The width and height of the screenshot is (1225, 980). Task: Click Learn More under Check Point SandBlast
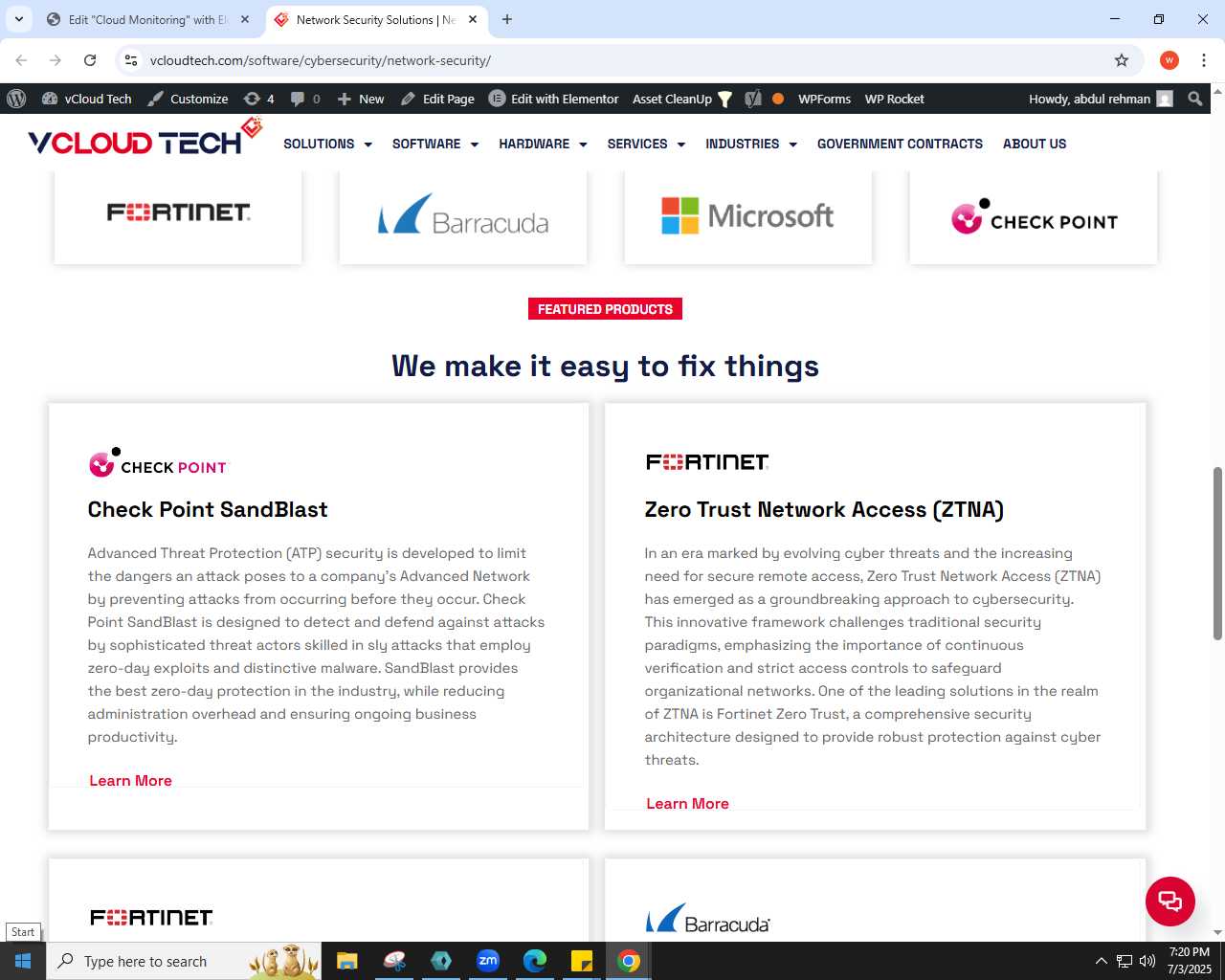[130, 781]
